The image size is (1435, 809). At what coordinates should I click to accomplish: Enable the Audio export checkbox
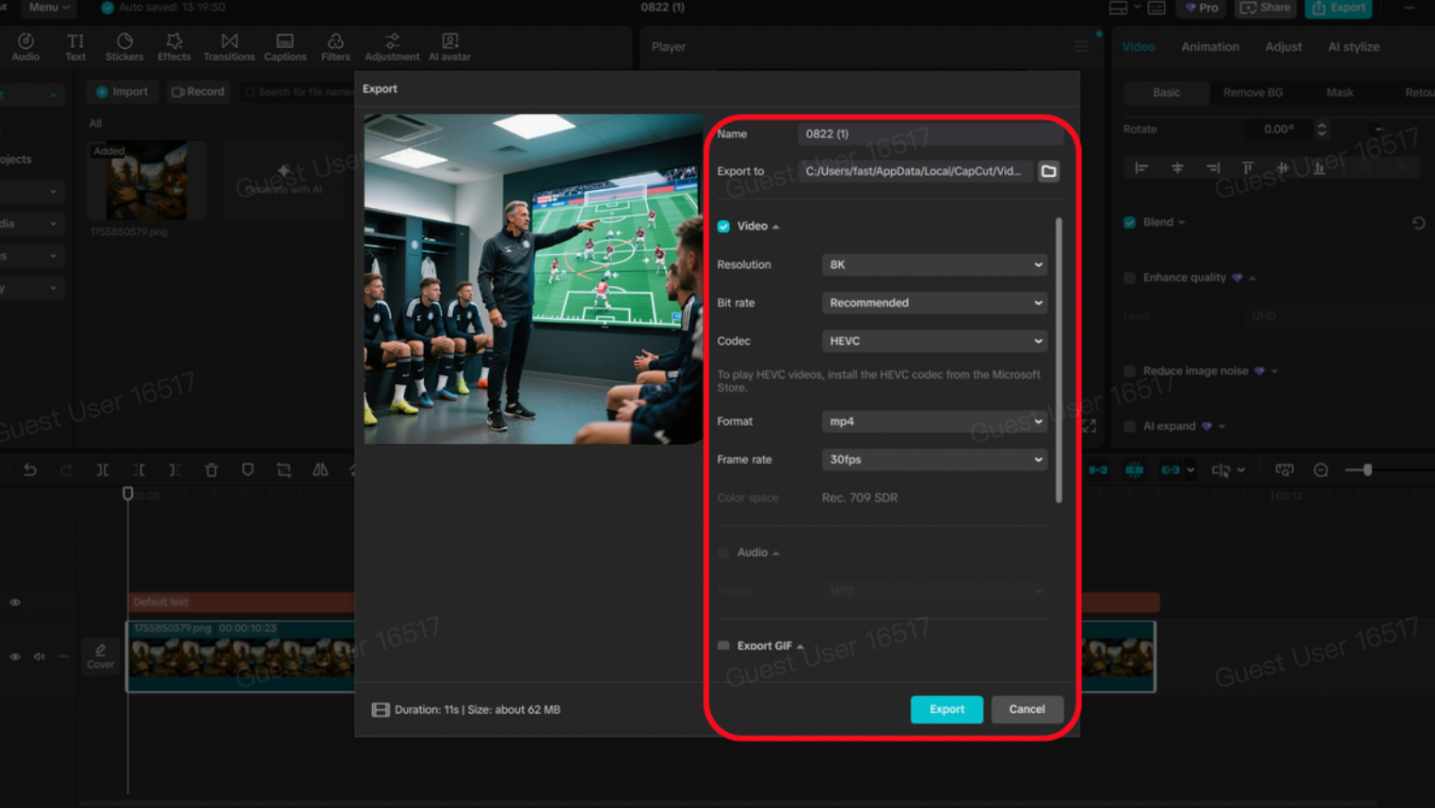[723, 553]
